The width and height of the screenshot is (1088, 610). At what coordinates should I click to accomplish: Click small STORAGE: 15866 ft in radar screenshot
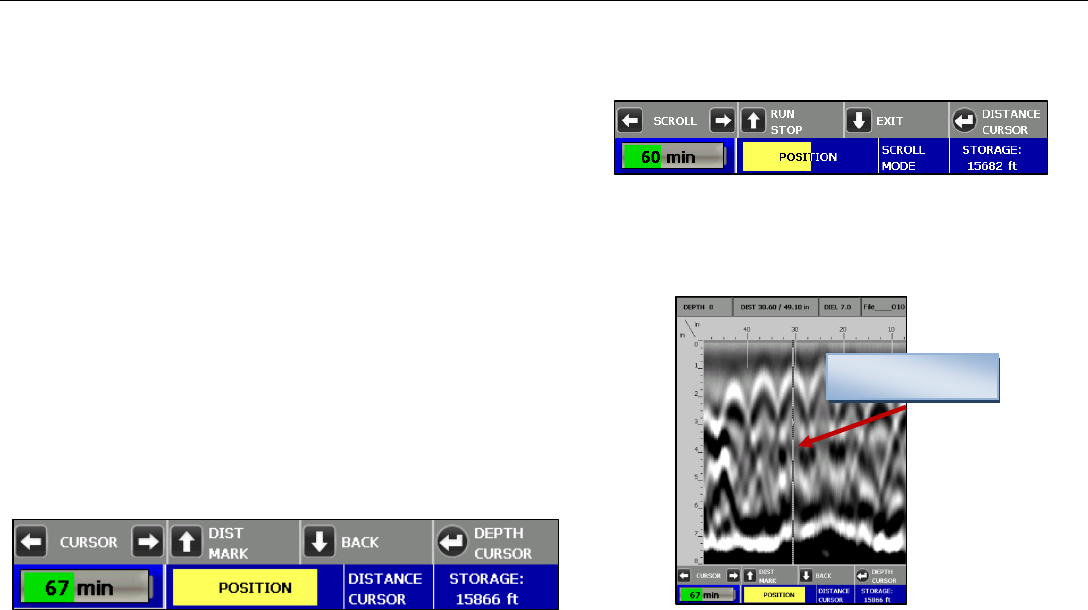(877, 595)
